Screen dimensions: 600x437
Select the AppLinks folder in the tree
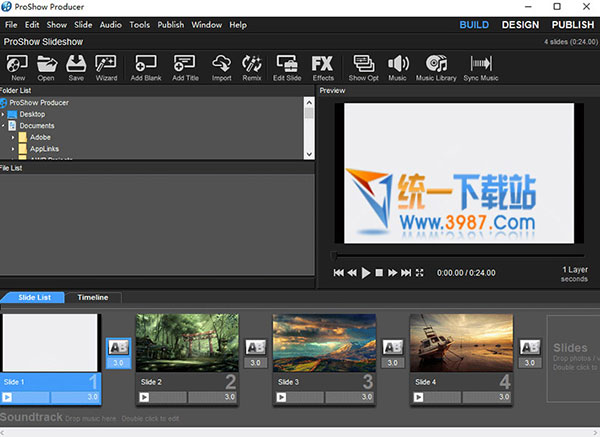44,148
